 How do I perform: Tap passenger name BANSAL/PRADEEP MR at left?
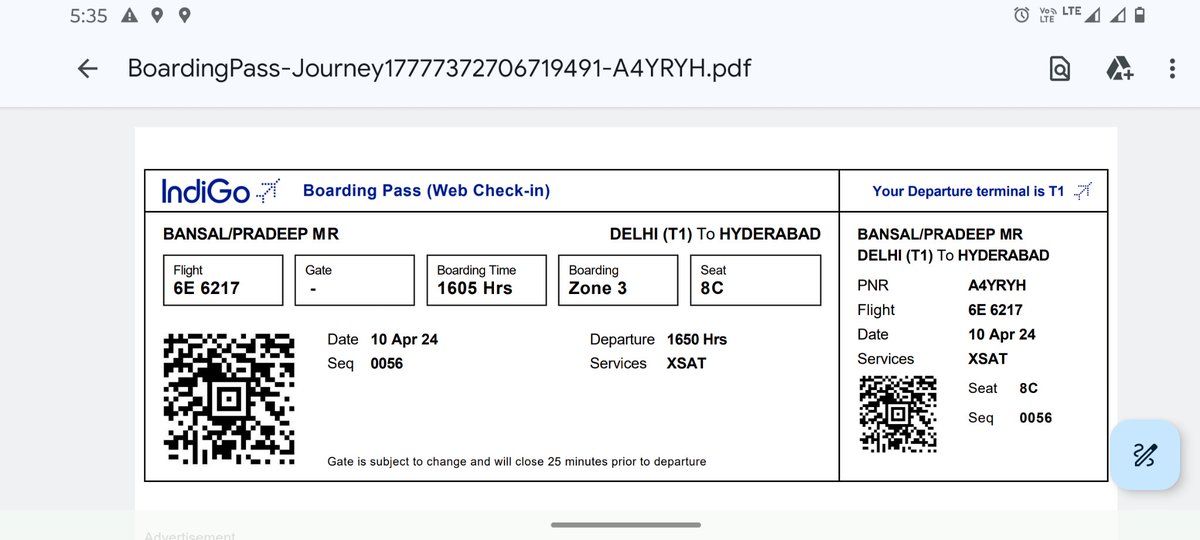[251, 234]
